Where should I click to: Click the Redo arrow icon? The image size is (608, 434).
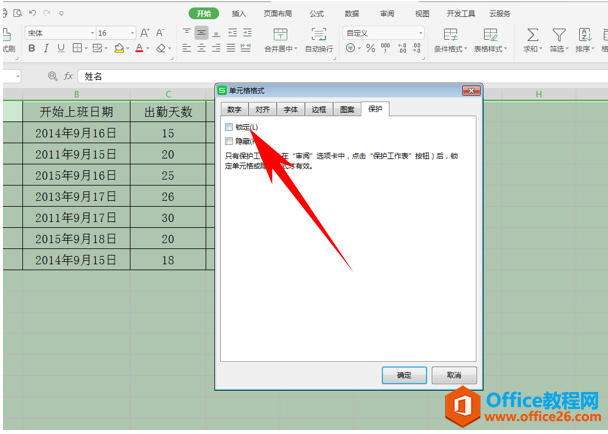(x=47, y=13)
